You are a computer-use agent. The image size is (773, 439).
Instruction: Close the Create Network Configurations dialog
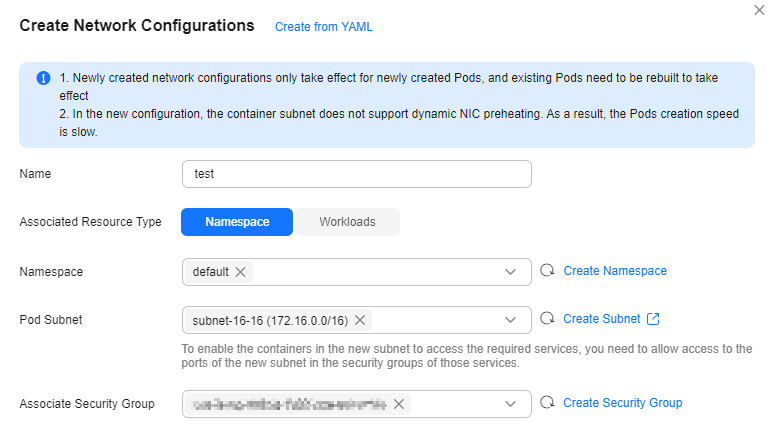click(759, 10)
